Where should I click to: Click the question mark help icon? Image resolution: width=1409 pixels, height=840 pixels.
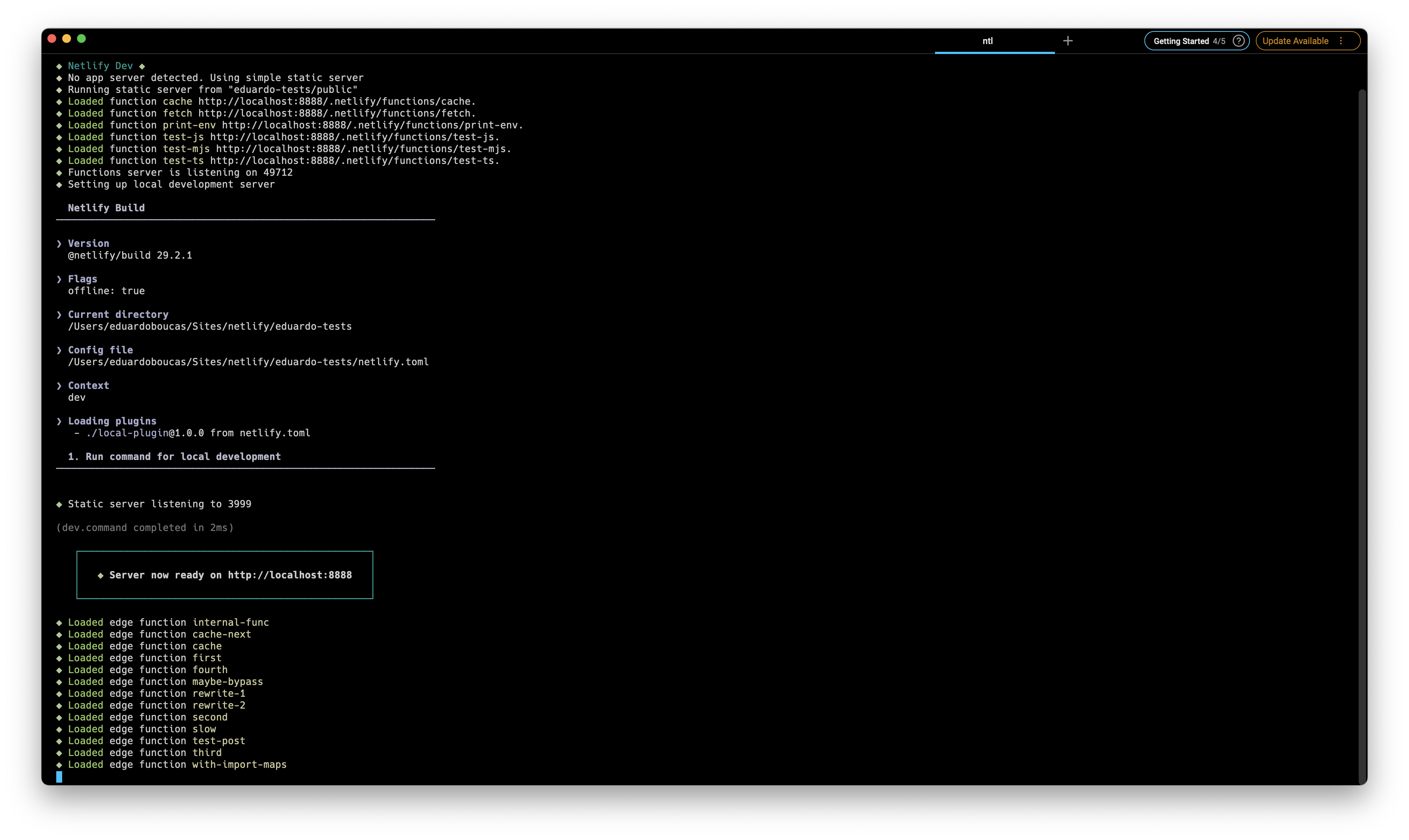tap(1239, 41)
